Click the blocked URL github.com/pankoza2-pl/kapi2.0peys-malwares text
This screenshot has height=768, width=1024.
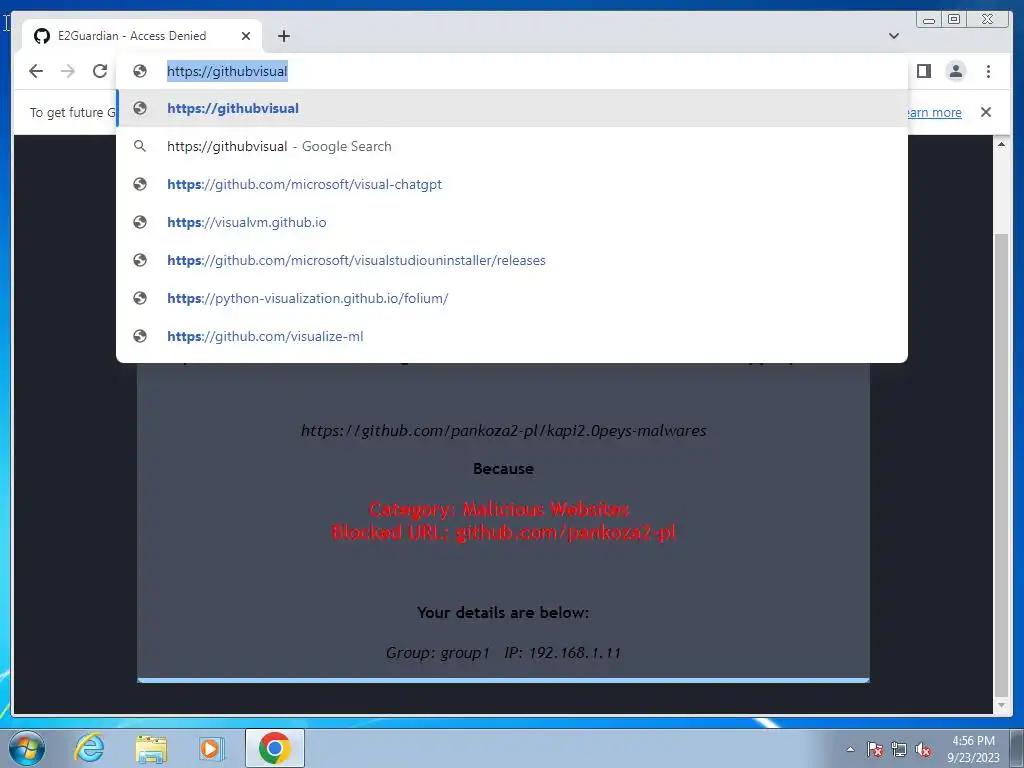pyautogui.click(x=504, y=430)
